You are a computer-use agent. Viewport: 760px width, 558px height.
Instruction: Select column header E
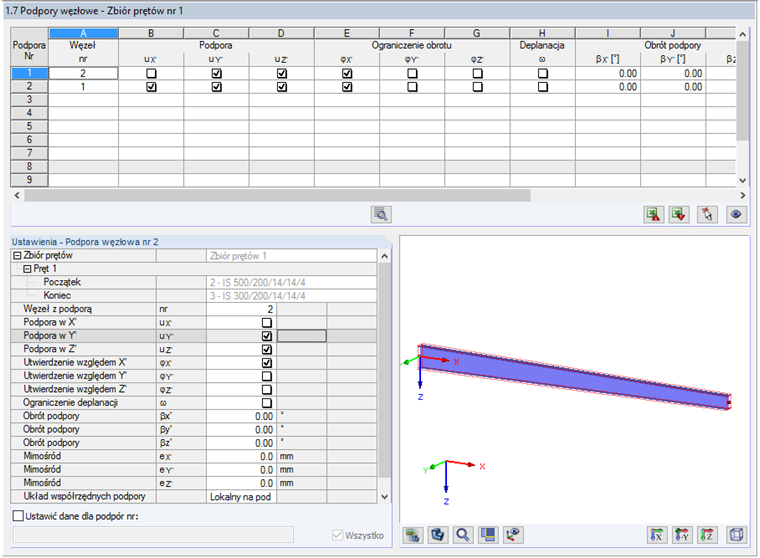pos(347,33)
